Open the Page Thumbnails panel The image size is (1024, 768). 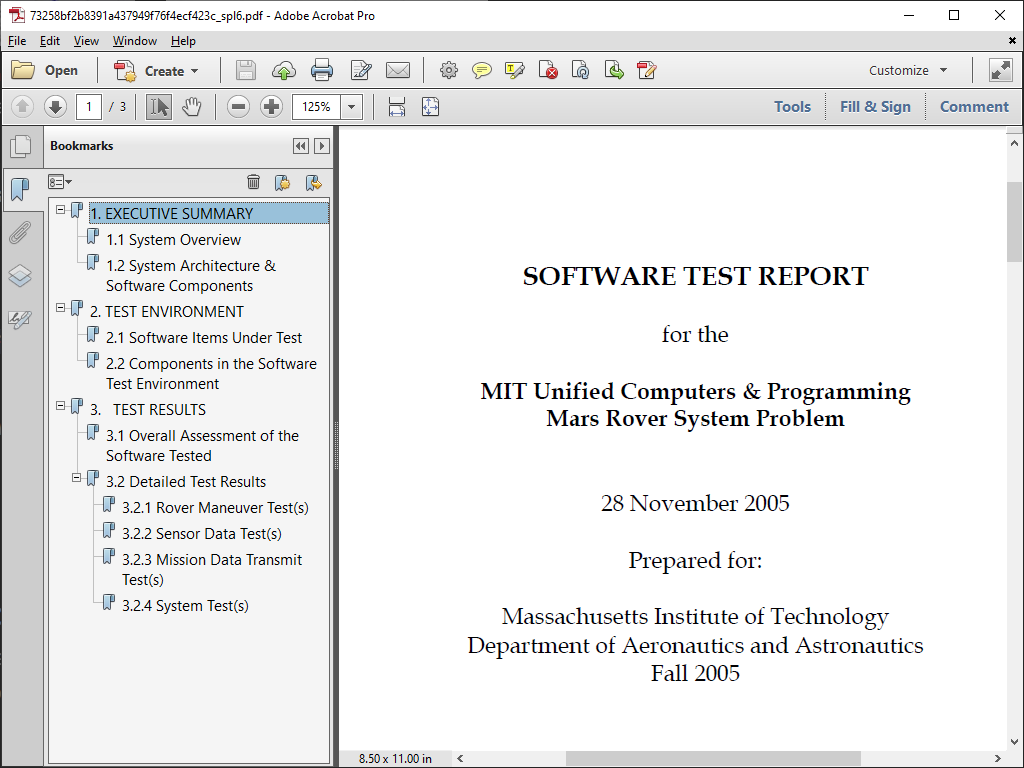coord(21,146)
